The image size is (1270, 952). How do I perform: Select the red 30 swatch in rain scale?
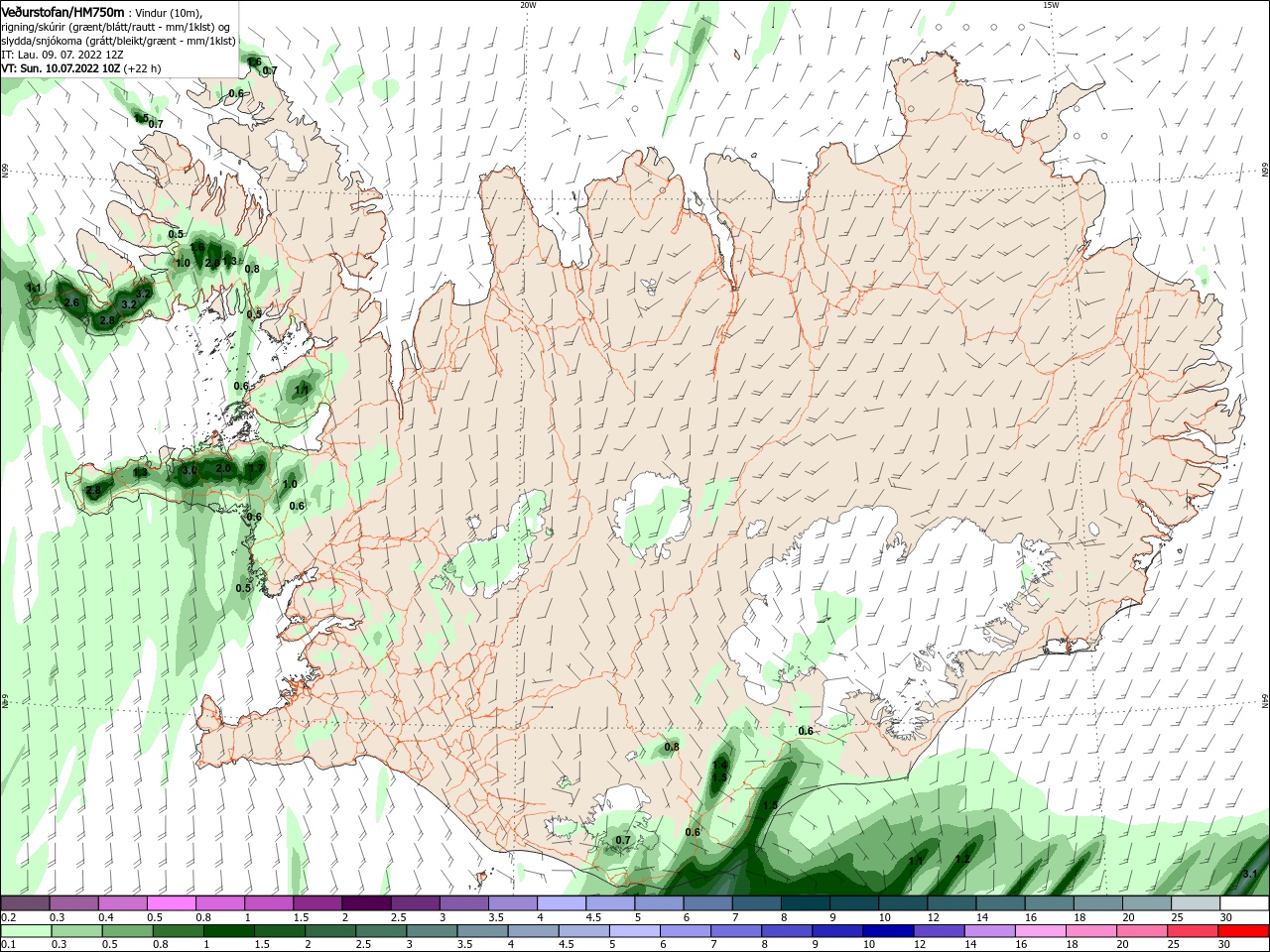(x=1245, y=931)
